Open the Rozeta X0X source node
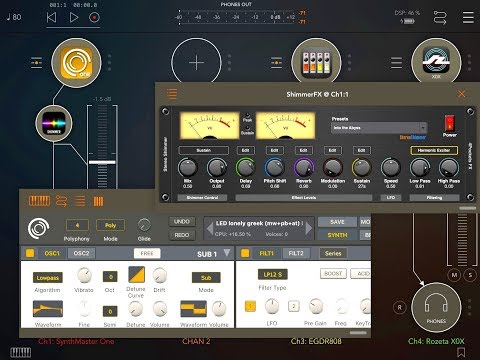Image resolution: width=480 pixels, height=360 pixels. [x=436, y=62]
